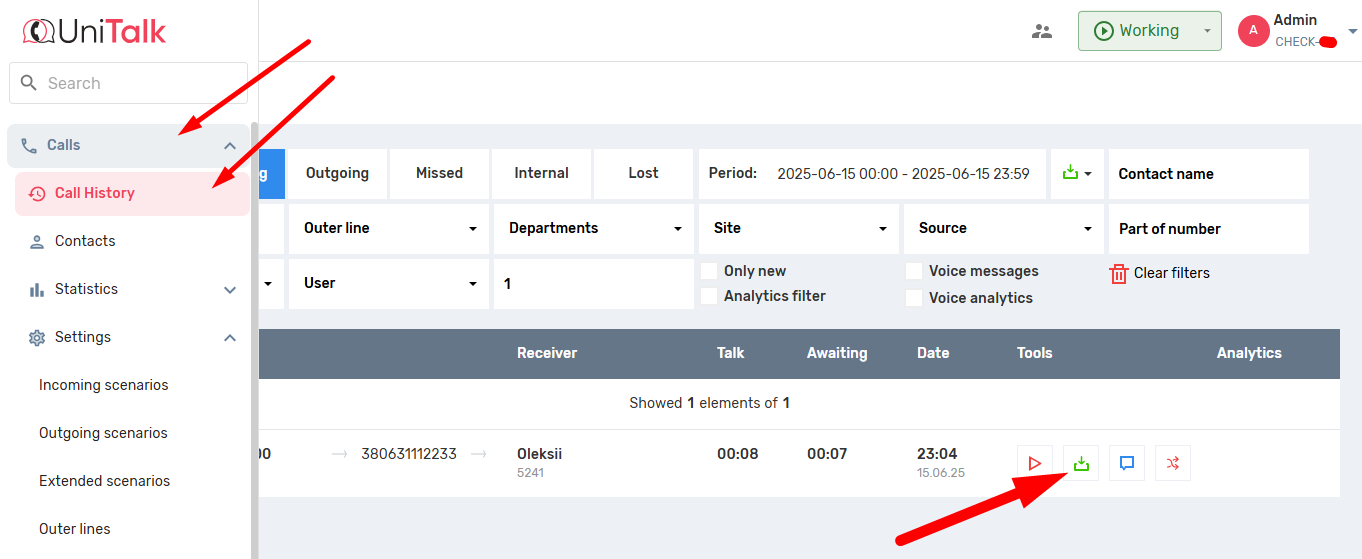
Task: Click the Part of number field
Action: pyautogui.click(x=1208, y=229)
